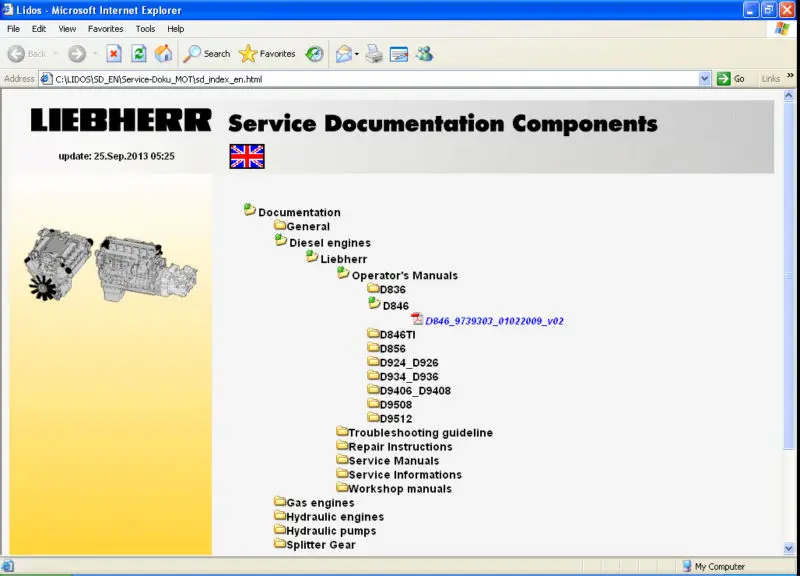
Task: Open the Favorites menu
Action: point(106,29)
